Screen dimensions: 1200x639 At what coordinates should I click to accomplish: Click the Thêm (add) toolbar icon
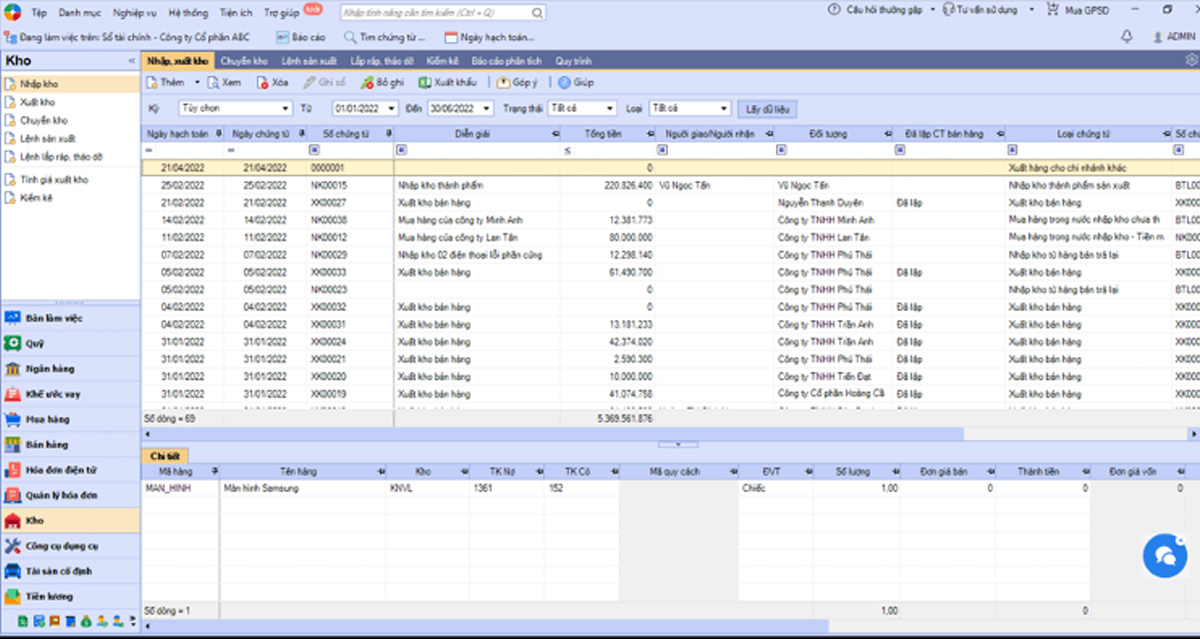coord(152,82)
